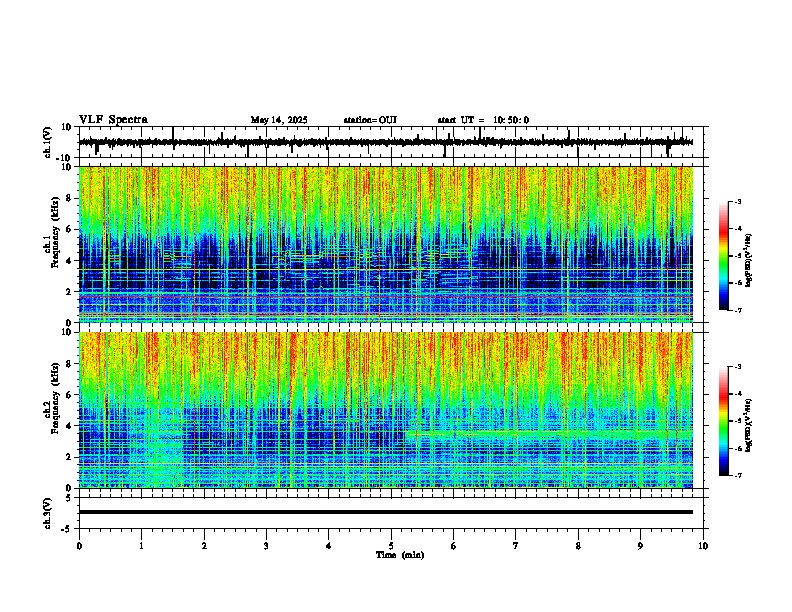Click the time axis tick label '8'
Image resolution: width=792 pixels, height=612 pixels.
pyautogui.click(x=578, y=546)
